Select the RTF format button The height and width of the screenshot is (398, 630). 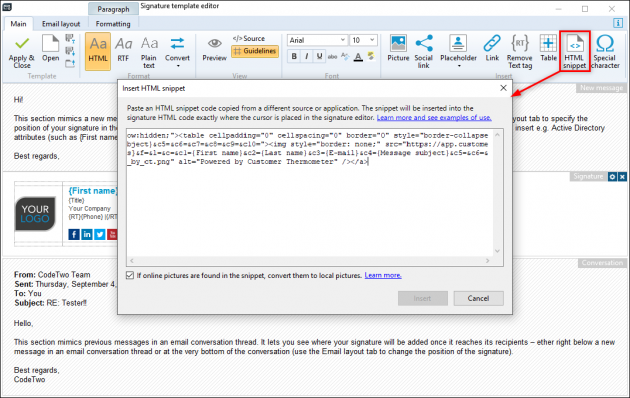click(x=123, y=49)
